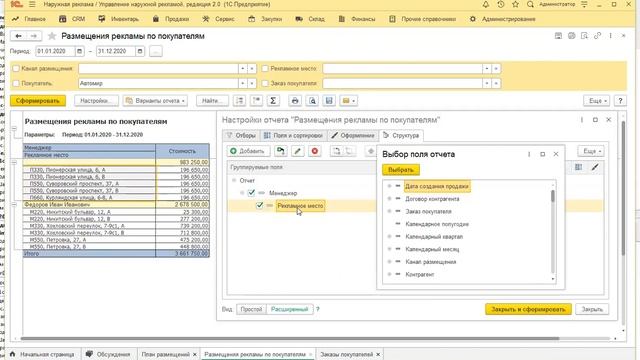Uncheck the Менеджер grouping checkbox

[x=251, y=193]
